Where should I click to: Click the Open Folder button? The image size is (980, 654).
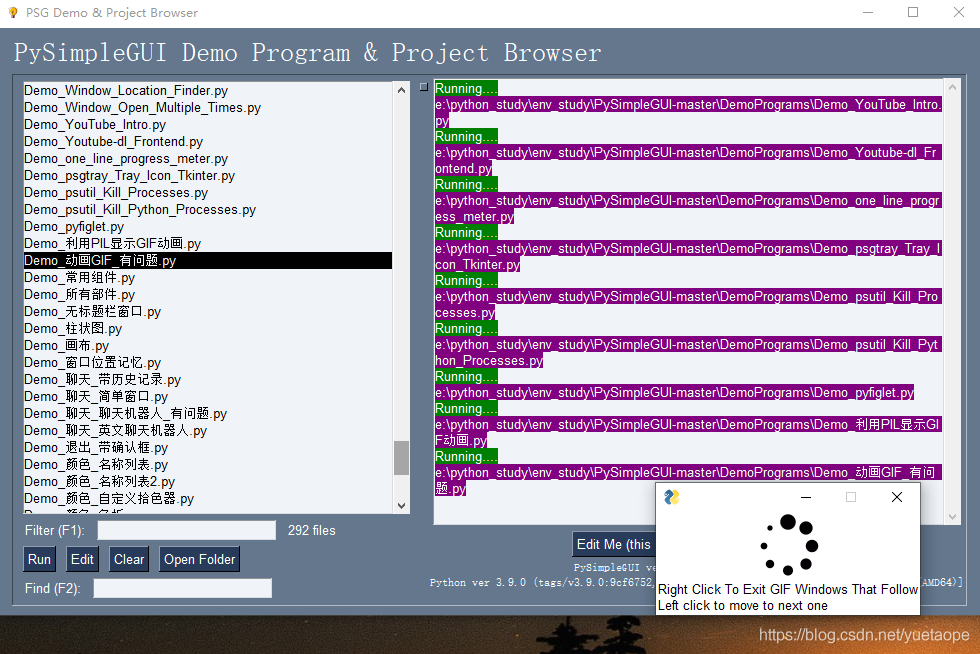point(199,559)
